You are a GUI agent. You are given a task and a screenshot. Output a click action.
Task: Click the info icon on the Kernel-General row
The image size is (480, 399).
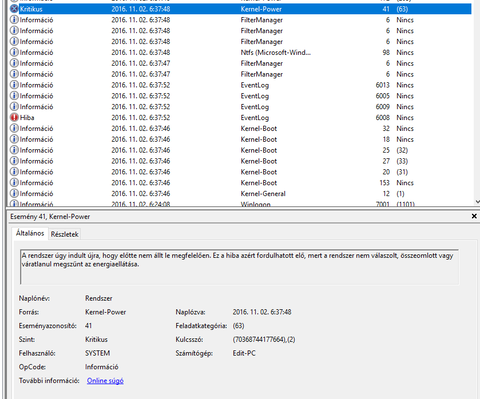[x=14, y=193]
